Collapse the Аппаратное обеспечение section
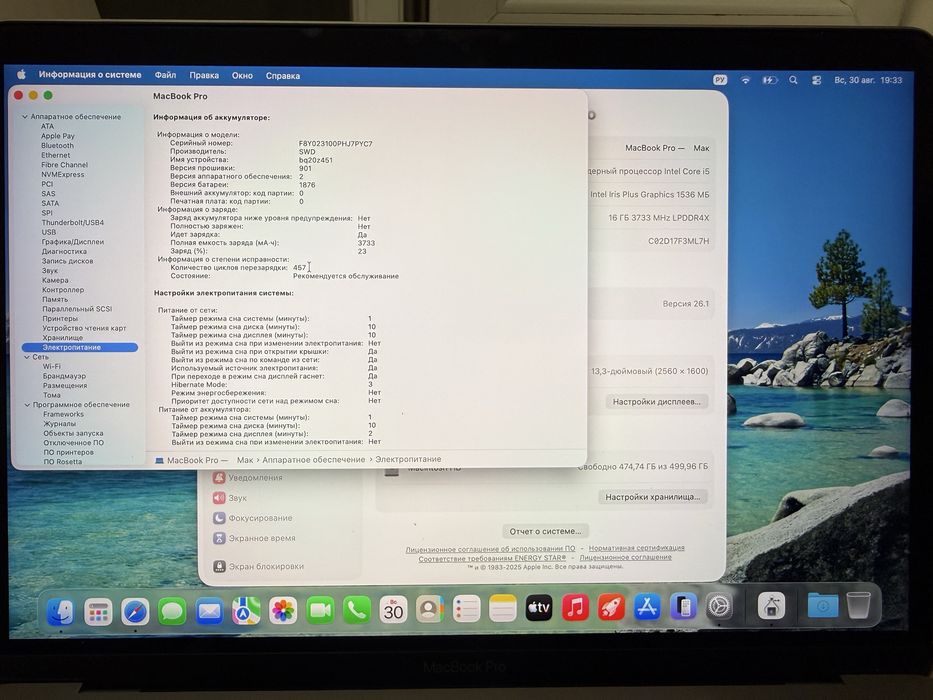Screen dimensions: 933x700 pos(25,117)
